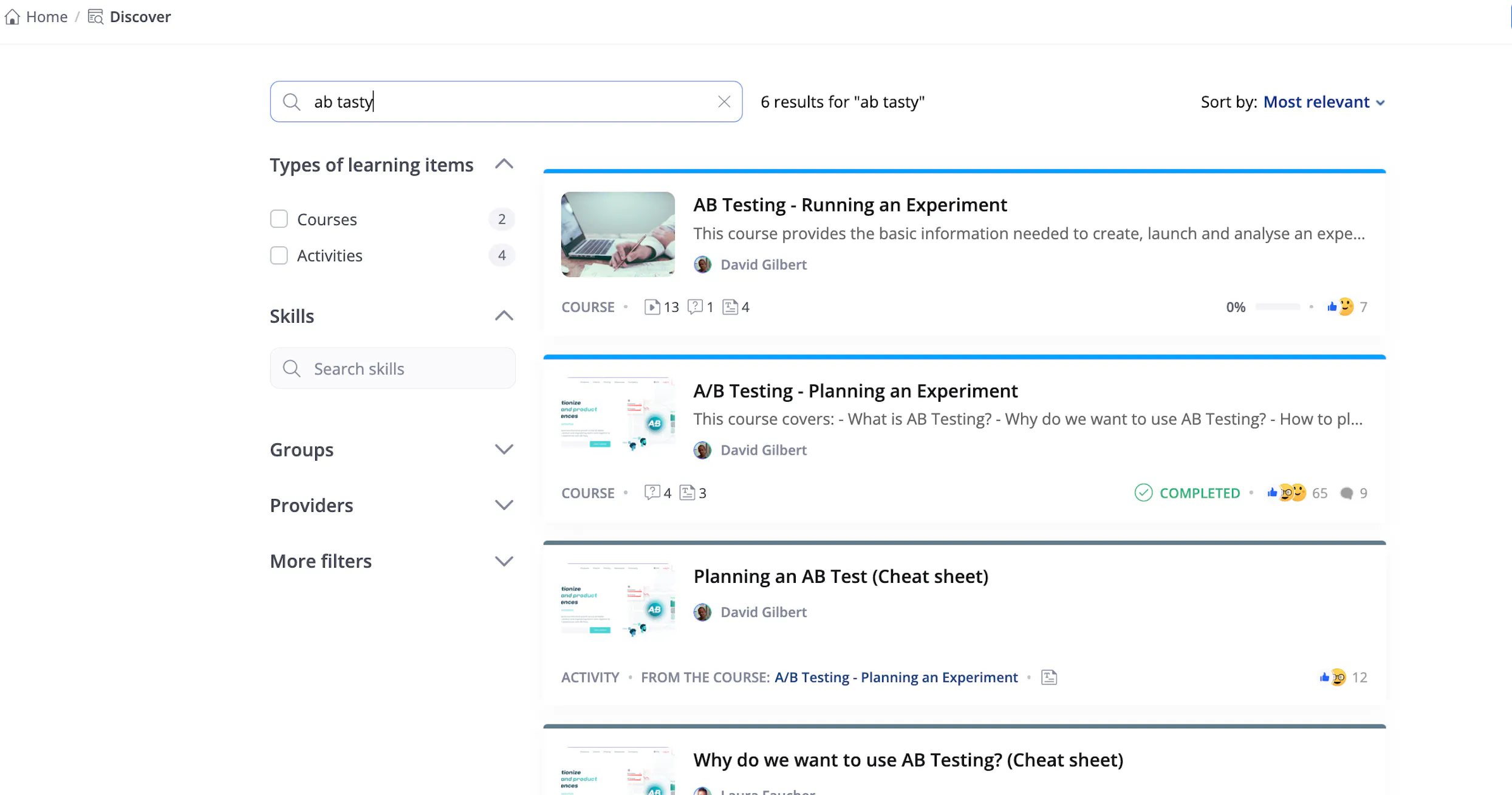Click author name David Gilbert on Running an Experiment
Screen dimensions: 1512x795
coord(764,264)
